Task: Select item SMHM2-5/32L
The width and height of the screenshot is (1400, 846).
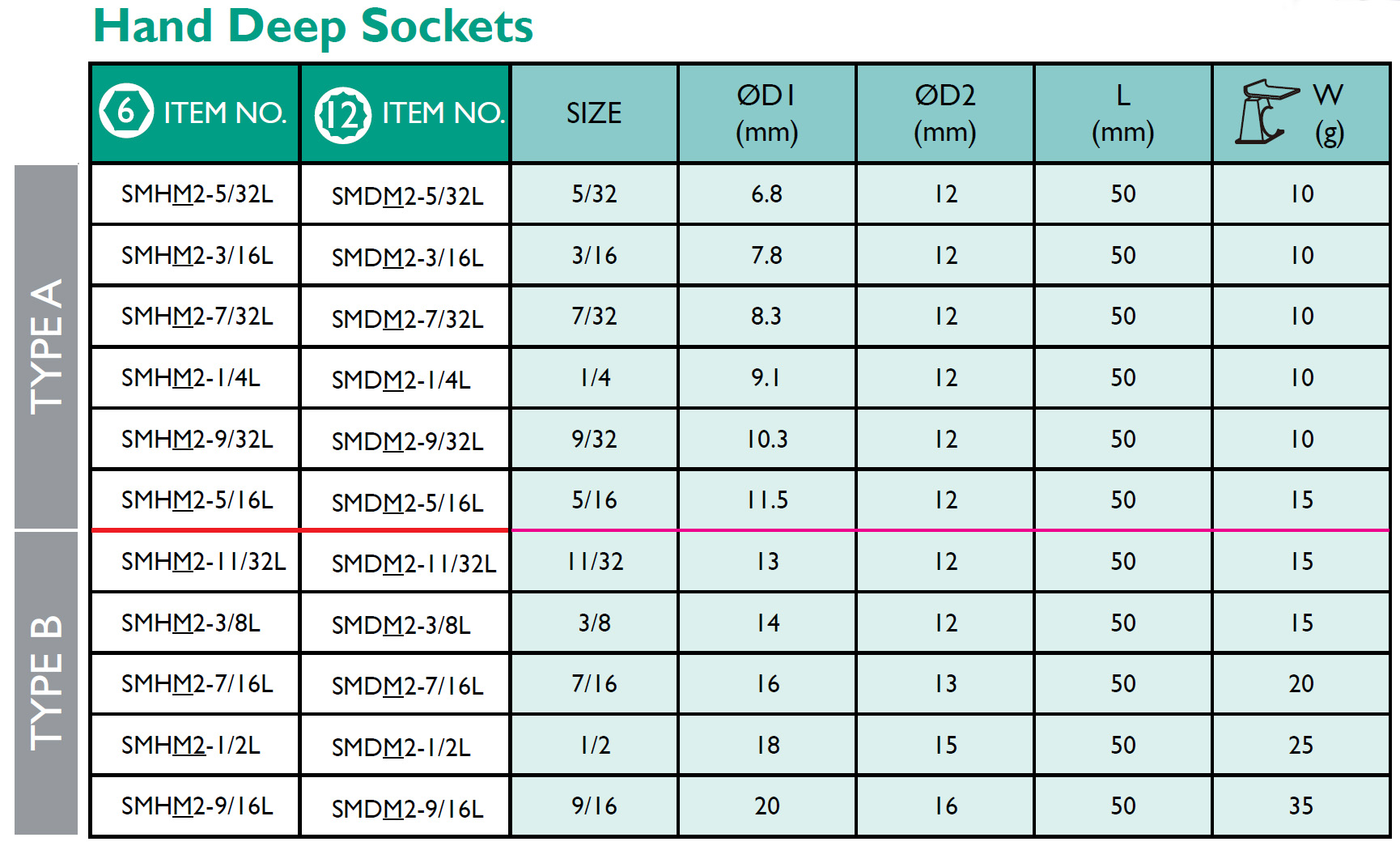Action: click(197, 194)
